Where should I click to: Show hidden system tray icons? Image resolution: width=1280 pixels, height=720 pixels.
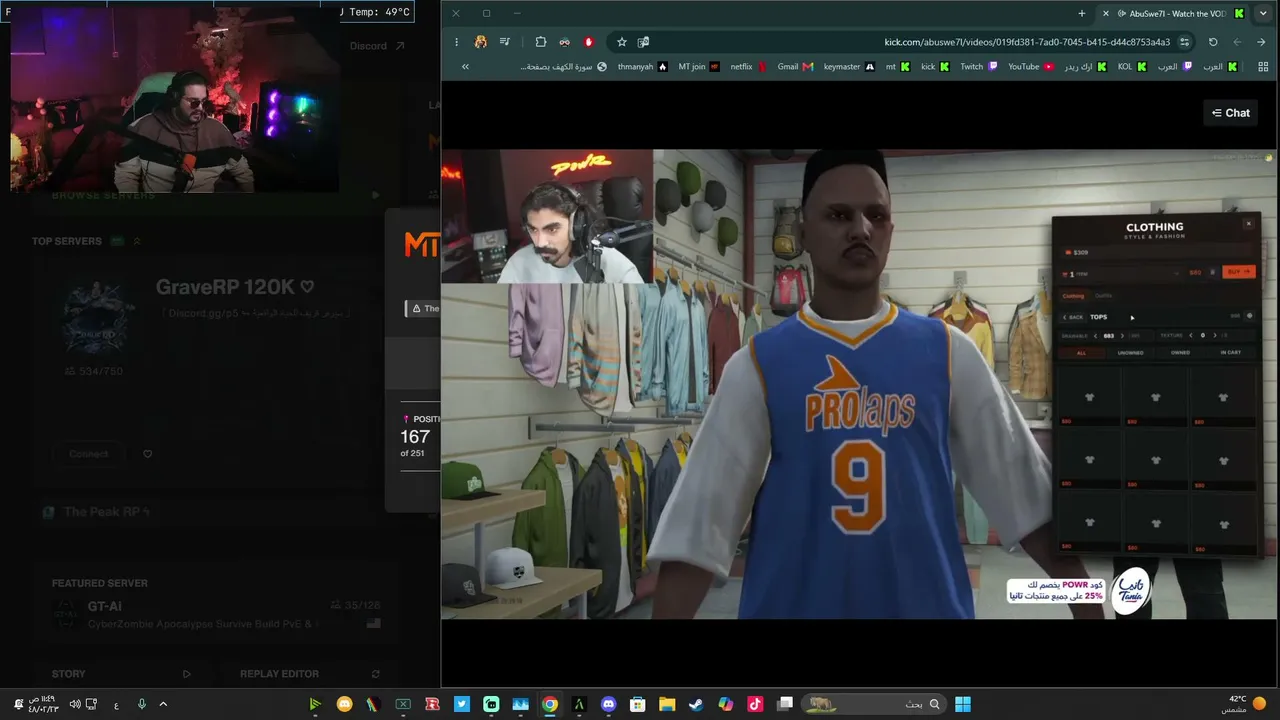click(163, 704)
